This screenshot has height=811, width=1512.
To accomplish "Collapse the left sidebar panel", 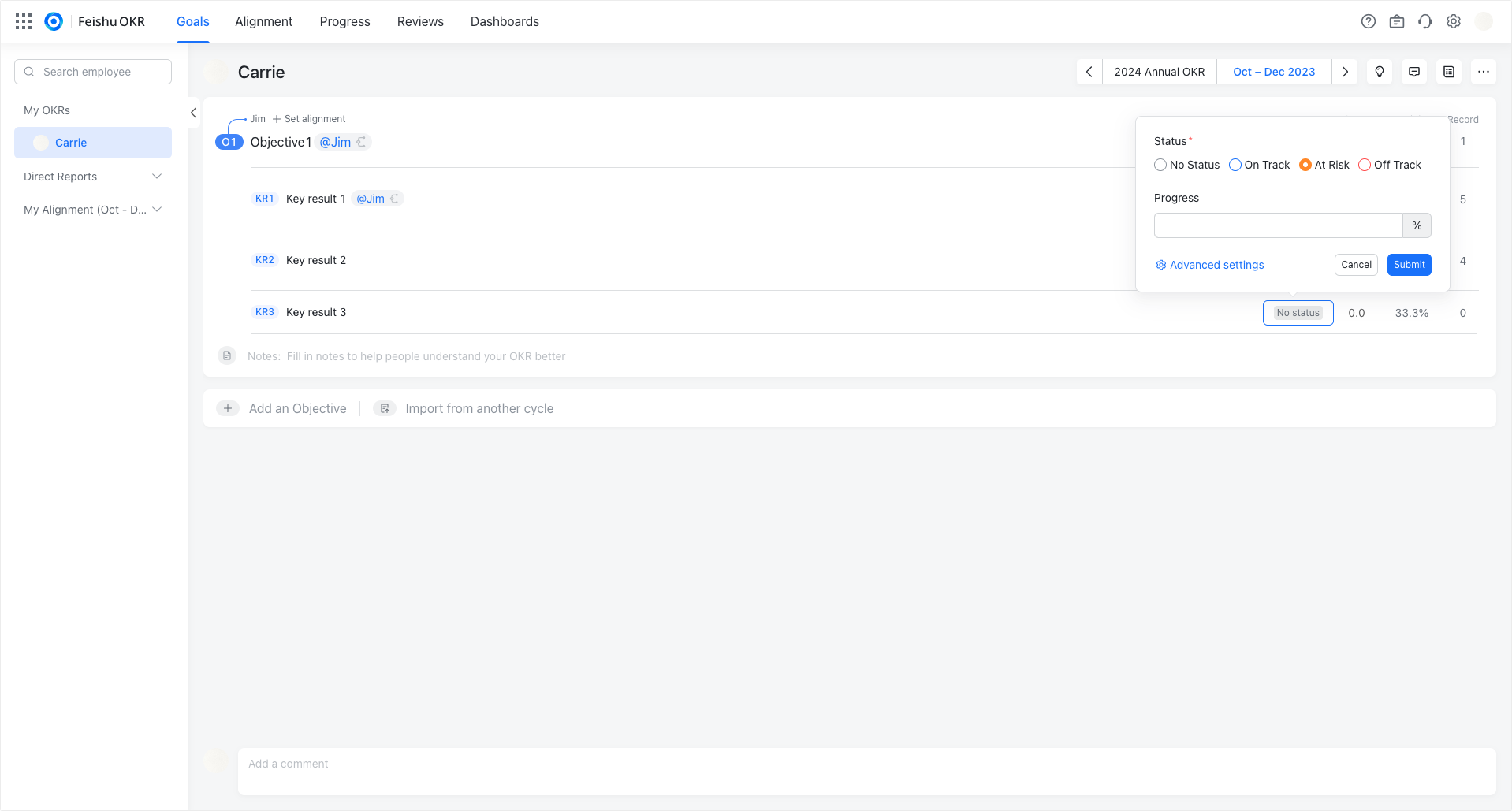I will (193, 113).
